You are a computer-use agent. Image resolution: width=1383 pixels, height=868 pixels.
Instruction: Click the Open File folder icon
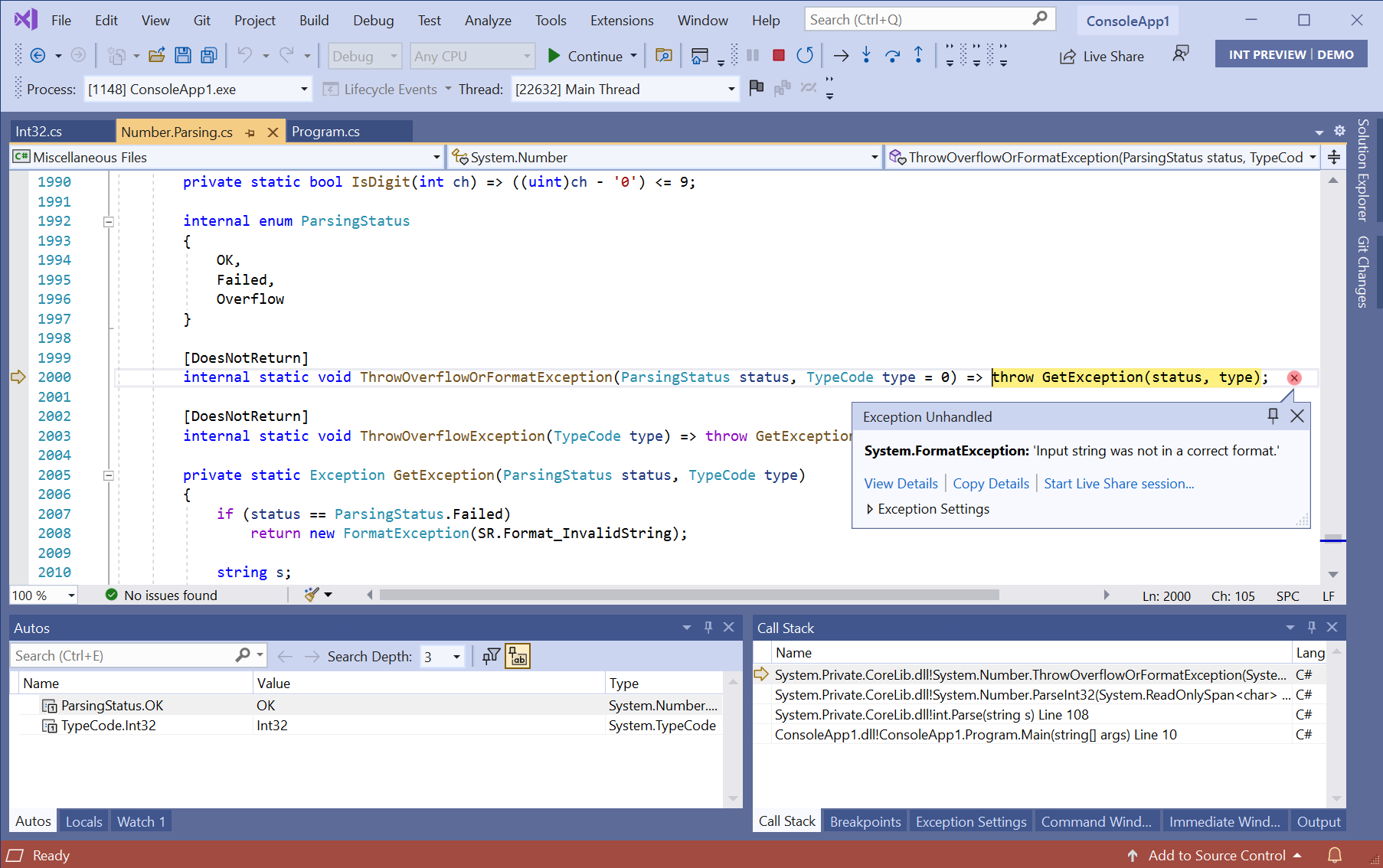[157, 56]
